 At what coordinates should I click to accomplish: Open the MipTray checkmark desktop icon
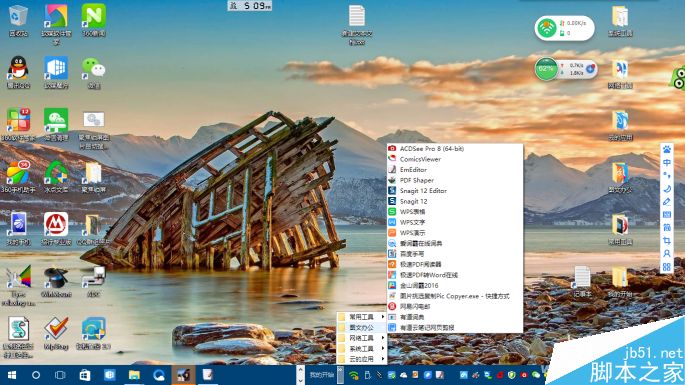(x=56, y=333)
